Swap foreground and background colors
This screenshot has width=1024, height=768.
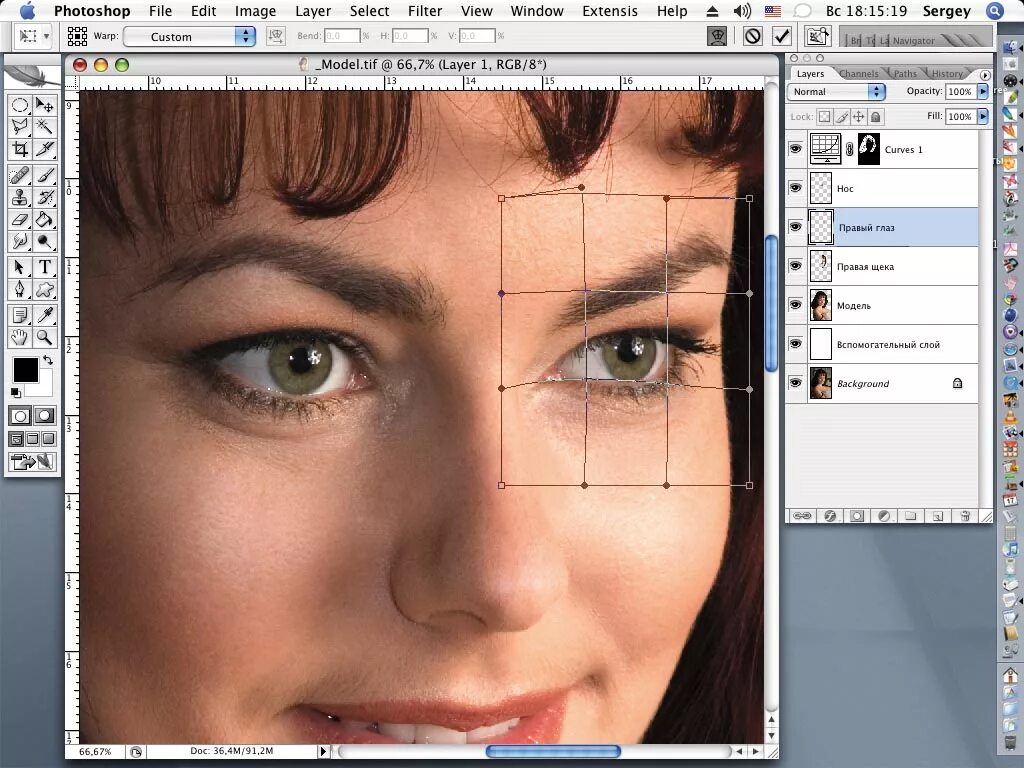pyautogui.click(x=48, y=360)
